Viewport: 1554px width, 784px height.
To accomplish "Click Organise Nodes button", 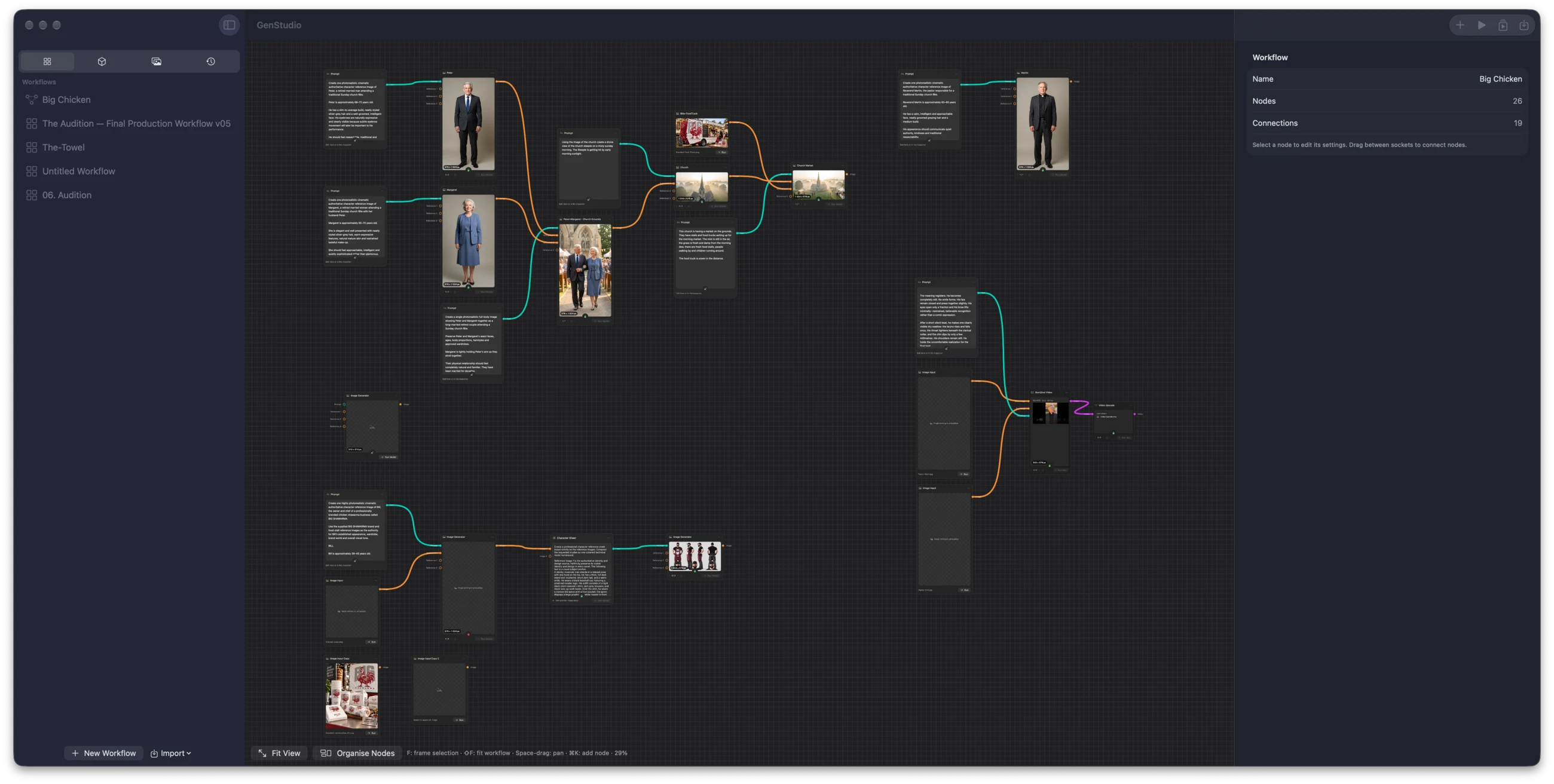I will point(357,753).
